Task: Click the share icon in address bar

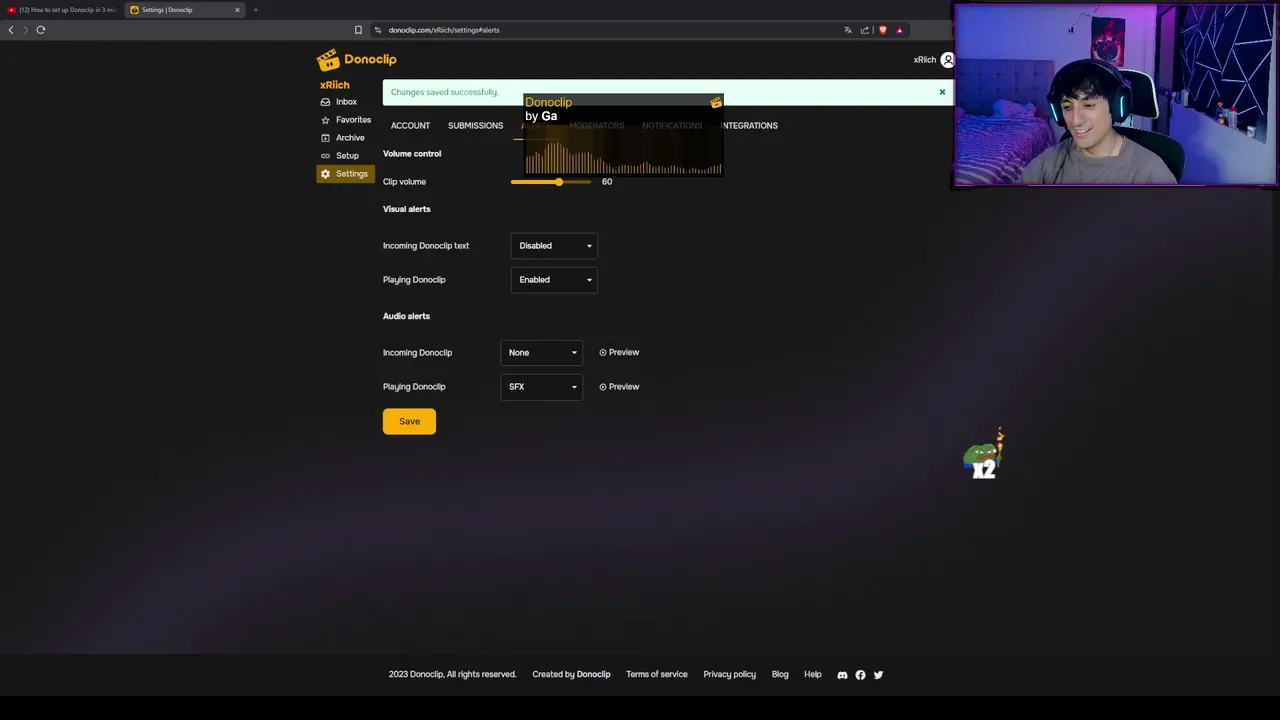Action: coord(865,30)
